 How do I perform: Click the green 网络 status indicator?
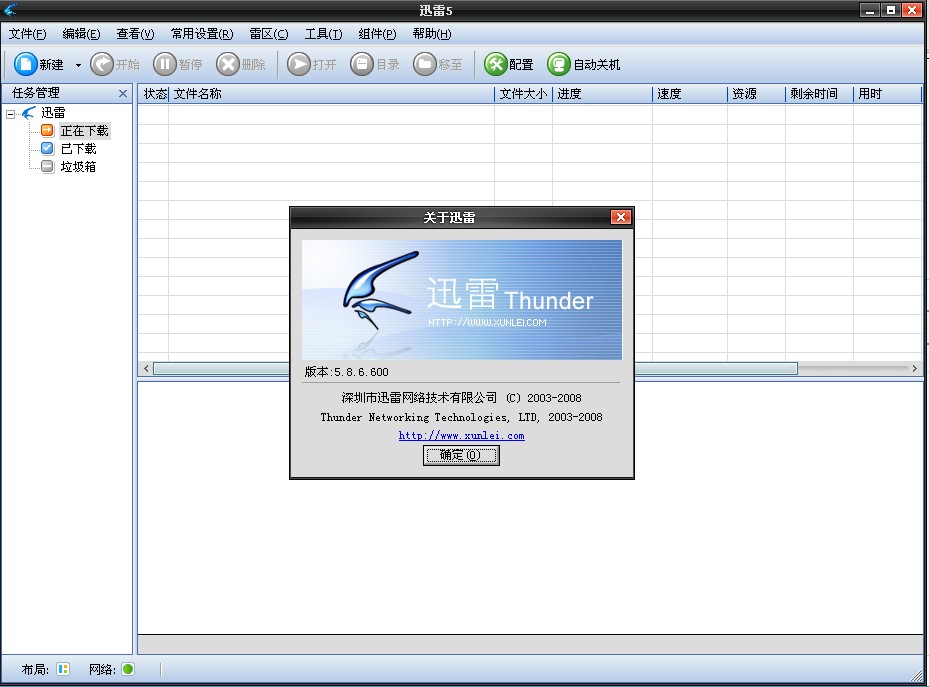tap(127, 669)
